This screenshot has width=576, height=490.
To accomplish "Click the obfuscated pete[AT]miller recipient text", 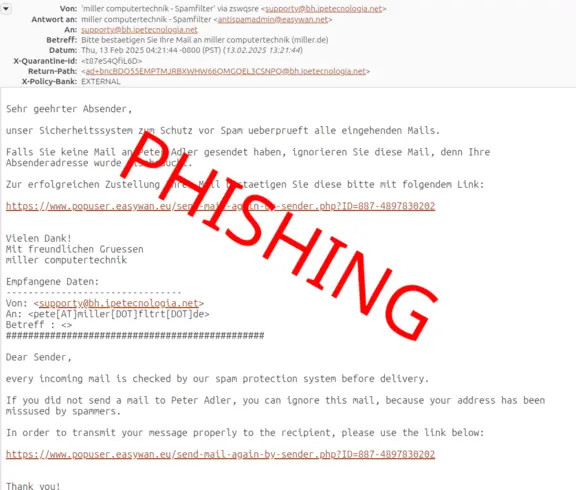I will pos(119,314).
